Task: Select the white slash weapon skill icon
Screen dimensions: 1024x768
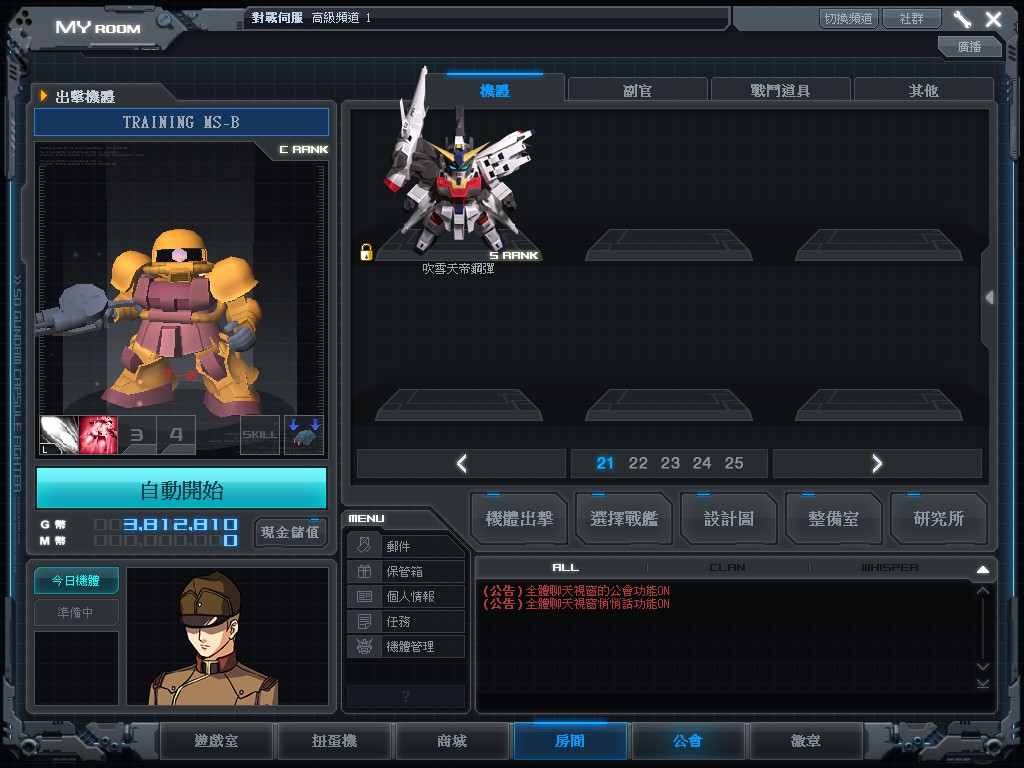Action: click(x=59, y=435)
